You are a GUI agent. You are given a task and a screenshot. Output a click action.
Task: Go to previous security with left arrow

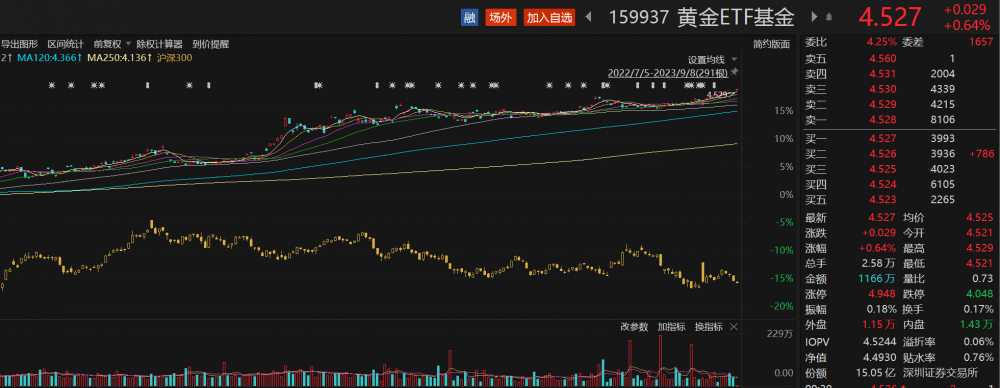coord(588,17)
